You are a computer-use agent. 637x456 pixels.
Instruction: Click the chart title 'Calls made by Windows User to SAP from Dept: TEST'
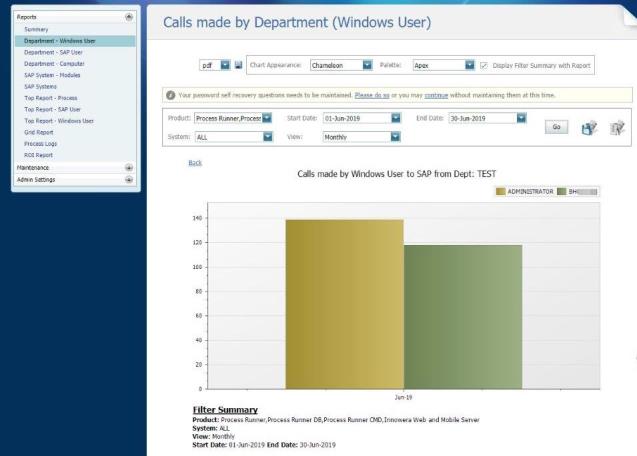396,174
